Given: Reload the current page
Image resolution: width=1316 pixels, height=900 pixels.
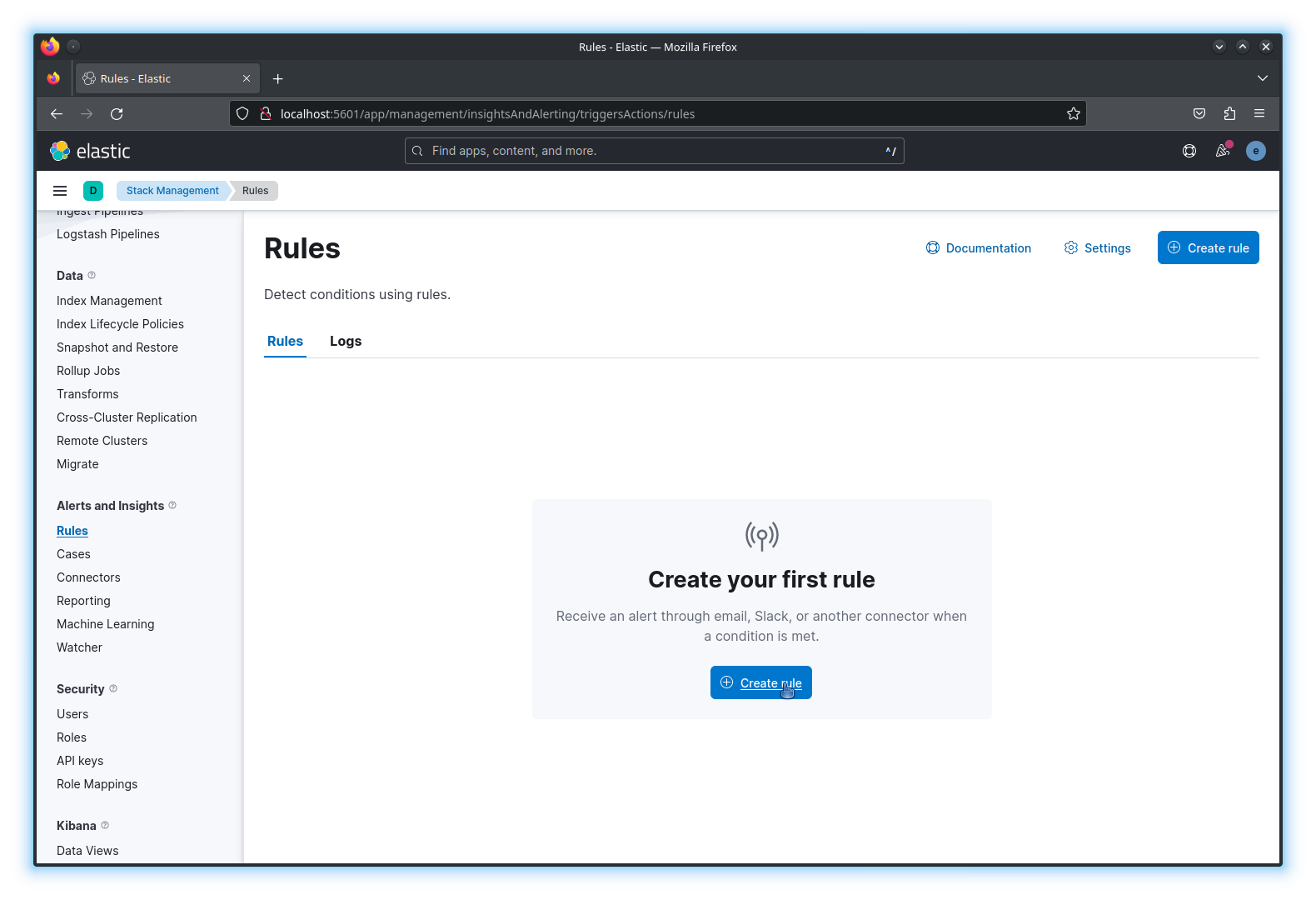Looking at the screenshot, I should click(x=117, y=114).
